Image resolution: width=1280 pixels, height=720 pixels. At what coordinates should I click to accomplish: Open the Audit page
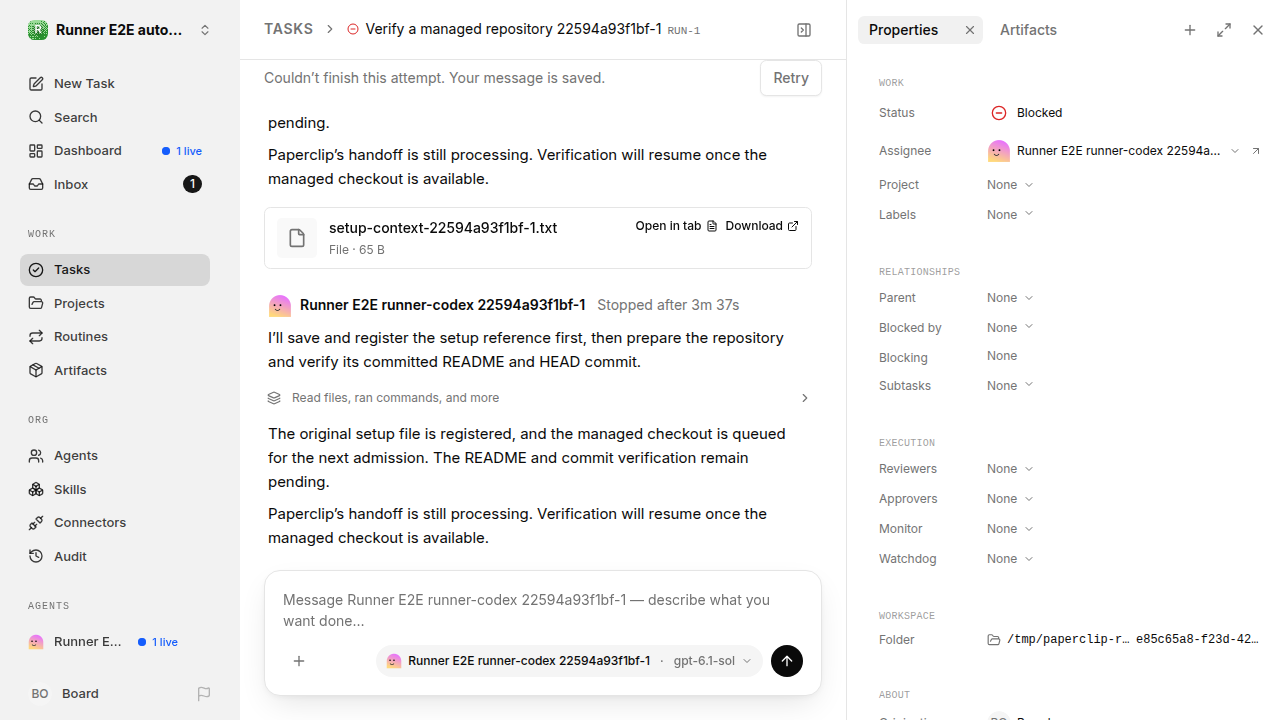pyautogui.click(x=115, y=557)
